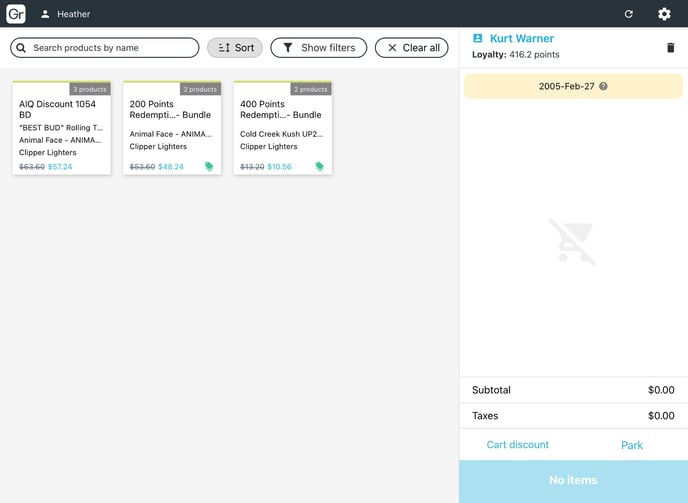The image size is (688, 503).
Task: Click the tag icon on 400 Points bundle
Action: pyautogui.click(x=320, y=166)
